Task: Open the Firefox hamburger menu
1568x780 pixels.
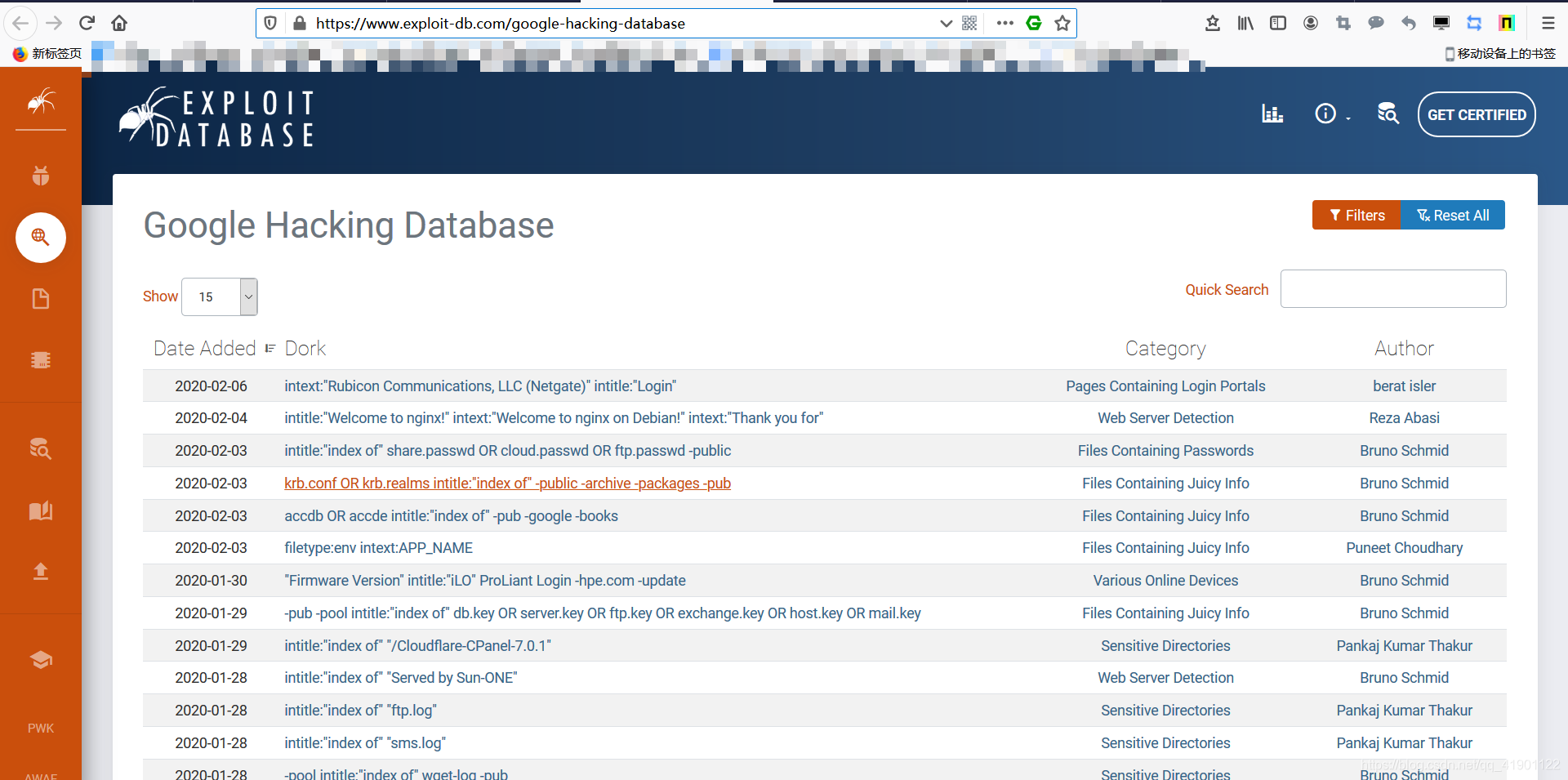Action: [1548, 23]
